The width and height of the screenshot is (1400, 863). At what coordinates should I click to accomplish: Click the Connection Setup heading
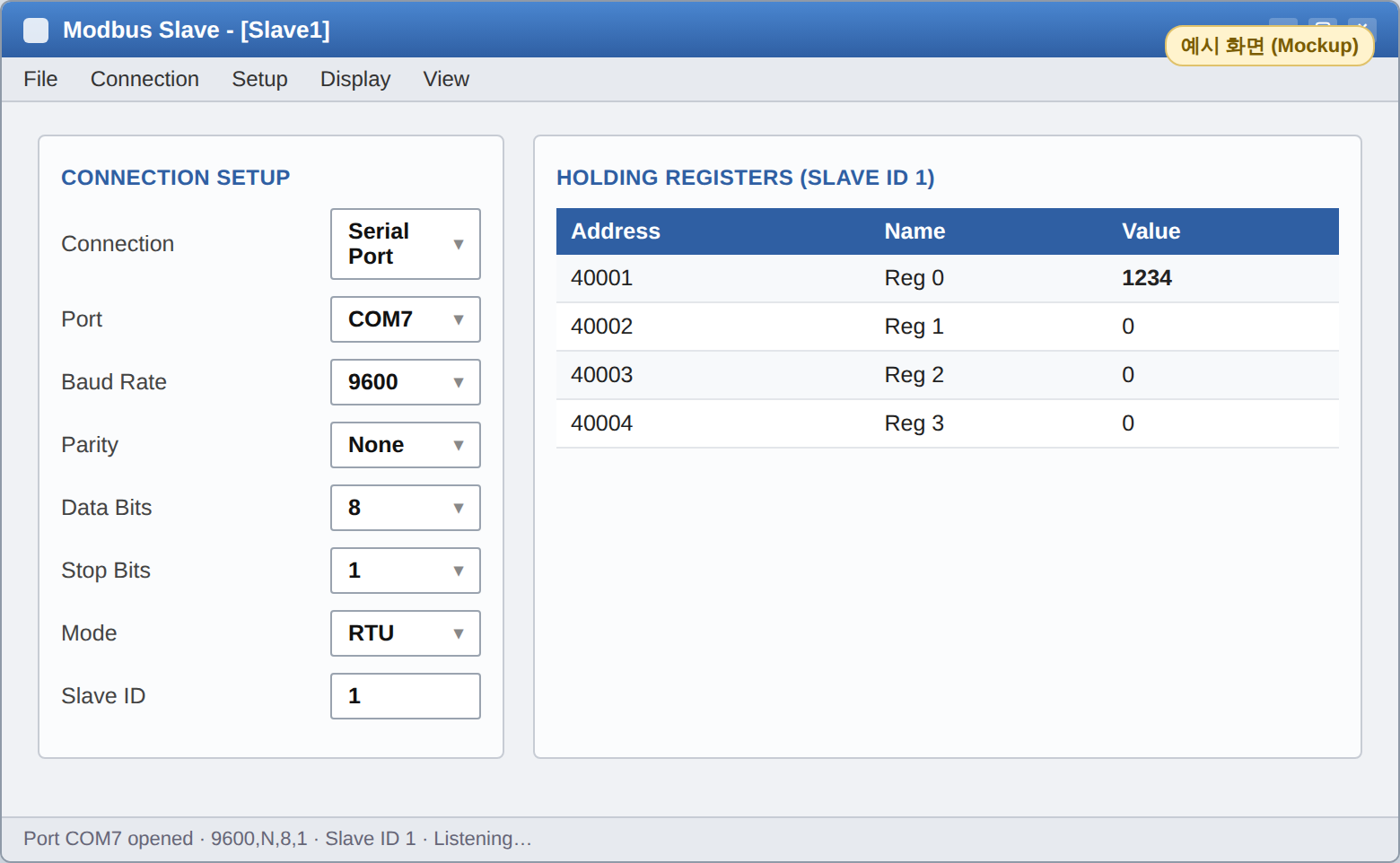pos(175,178)
